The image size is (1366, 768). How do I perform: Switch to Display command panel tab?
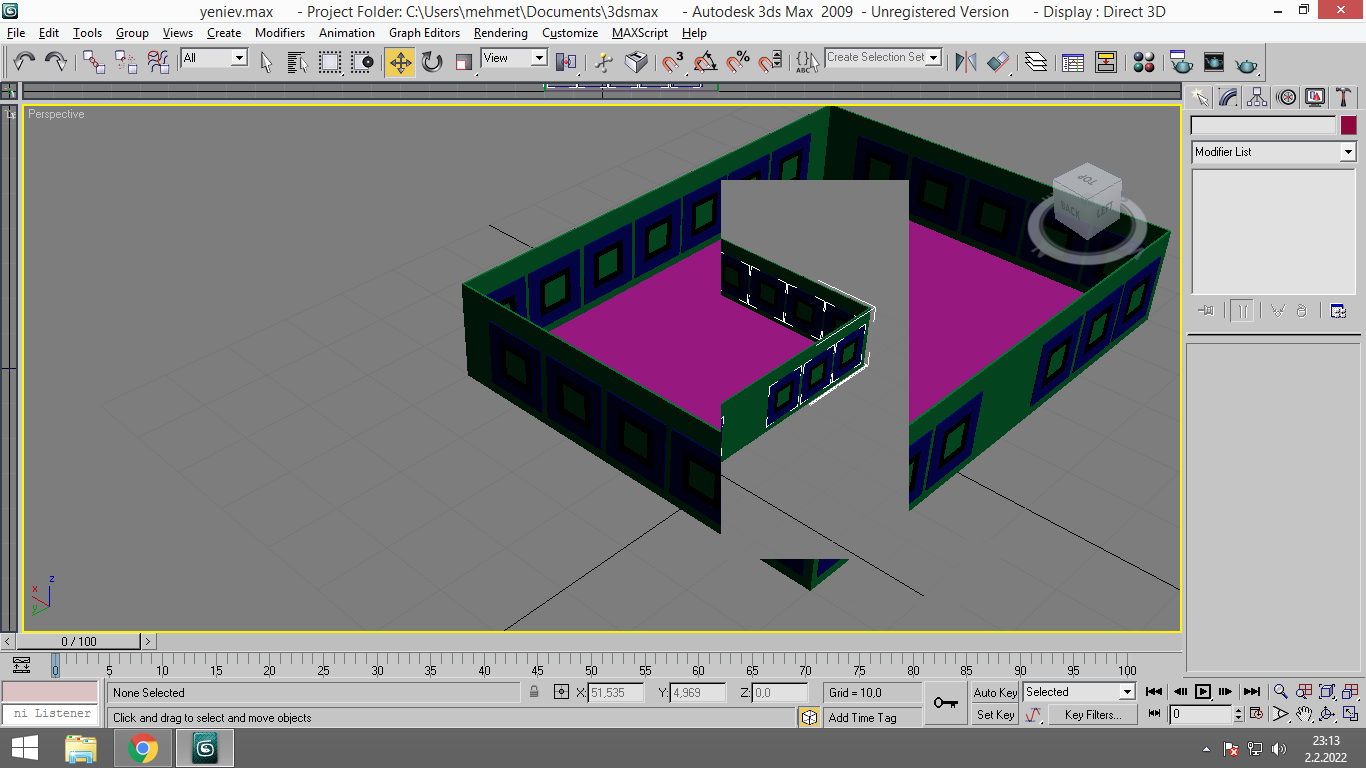1315,97
